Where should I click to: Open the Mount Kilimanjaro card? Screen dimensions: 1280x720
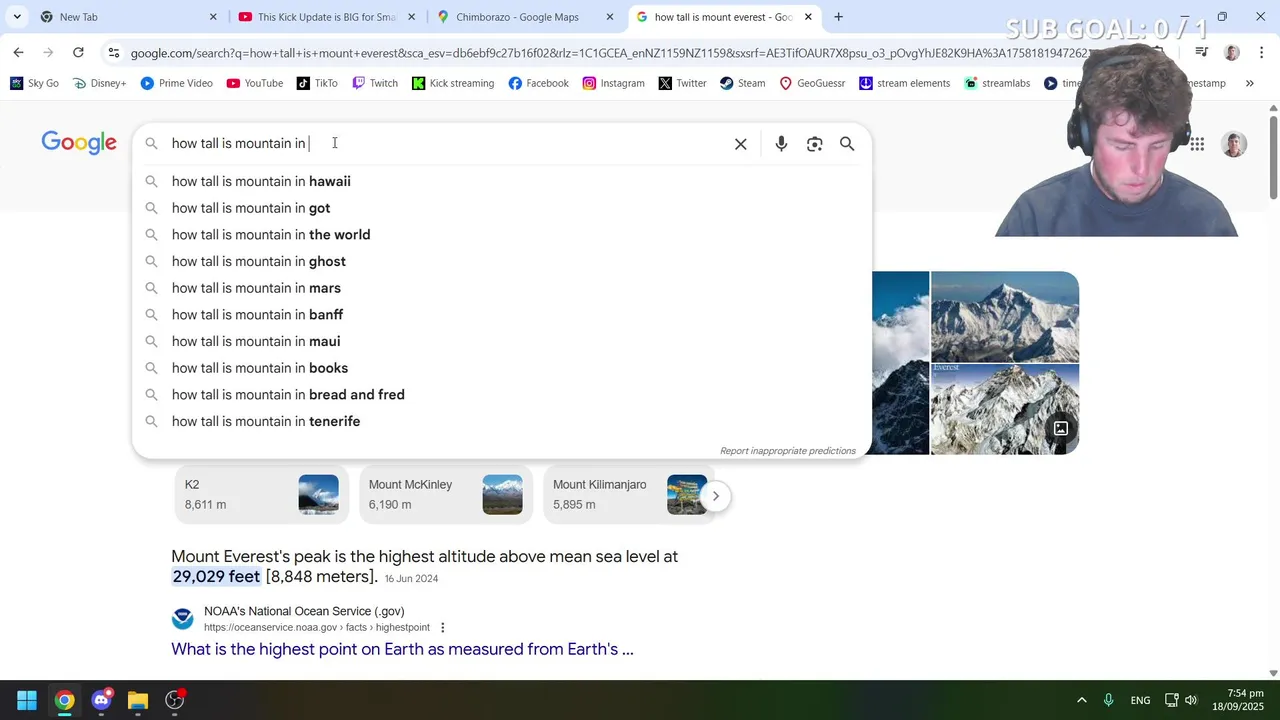click(630, 494)
